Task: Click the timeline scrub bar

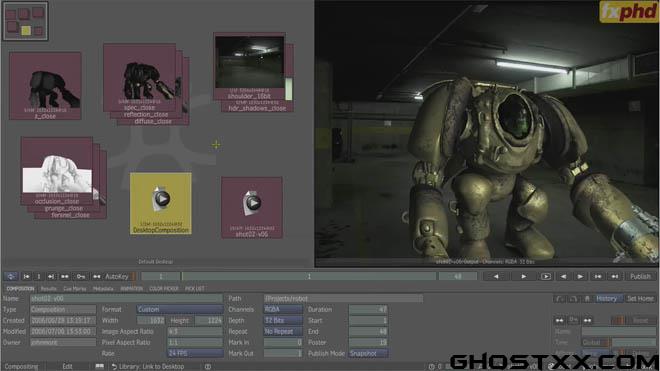Action: click(x=309, y=277)
